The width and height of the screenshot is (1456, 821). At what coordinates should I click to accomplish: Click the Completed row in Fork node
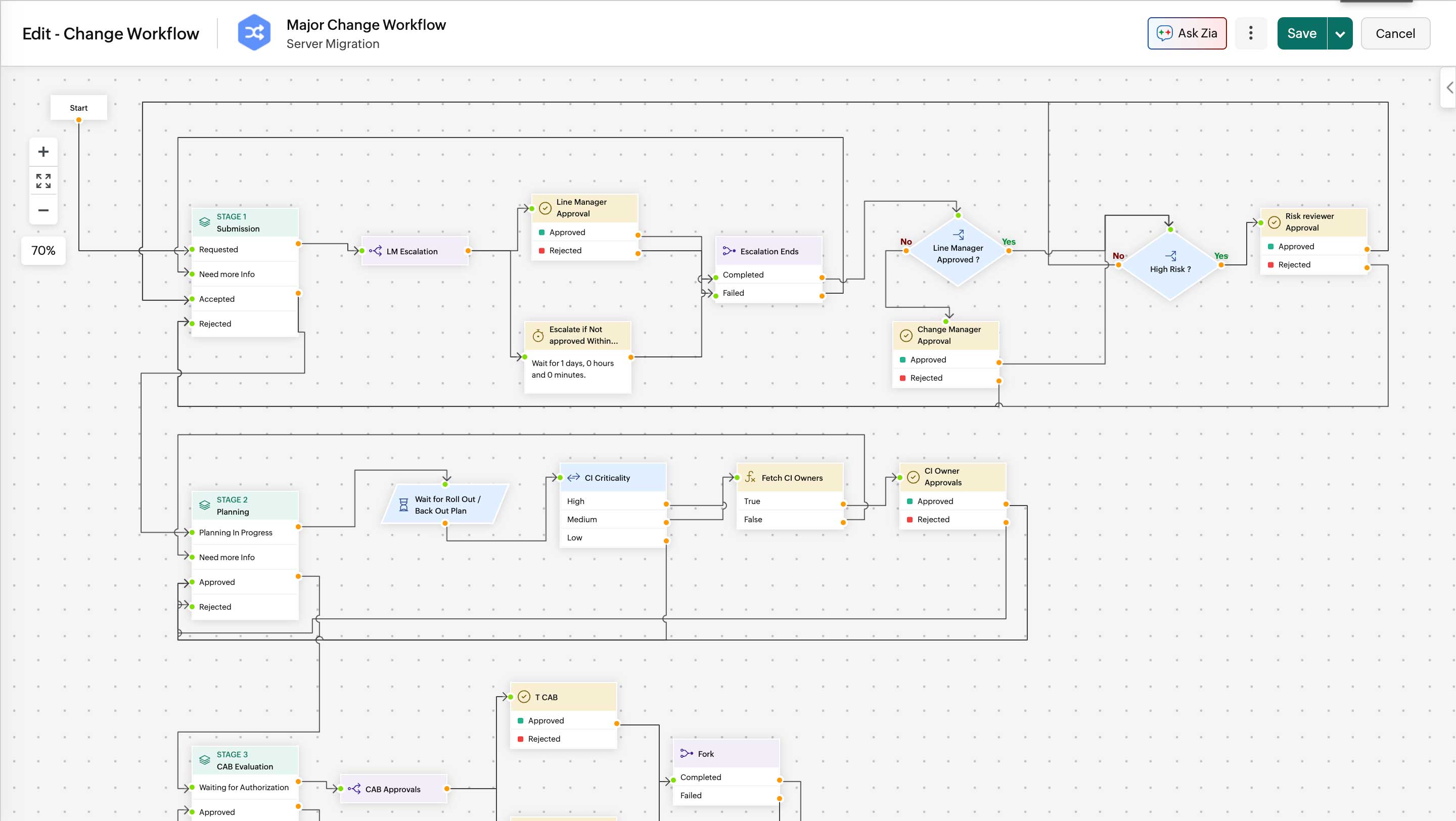click(x=726, y=777)
